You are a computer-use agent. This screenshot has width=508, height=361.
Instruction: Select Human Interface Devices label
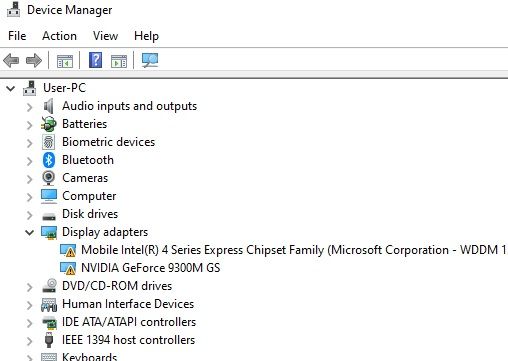pos(128,304)
